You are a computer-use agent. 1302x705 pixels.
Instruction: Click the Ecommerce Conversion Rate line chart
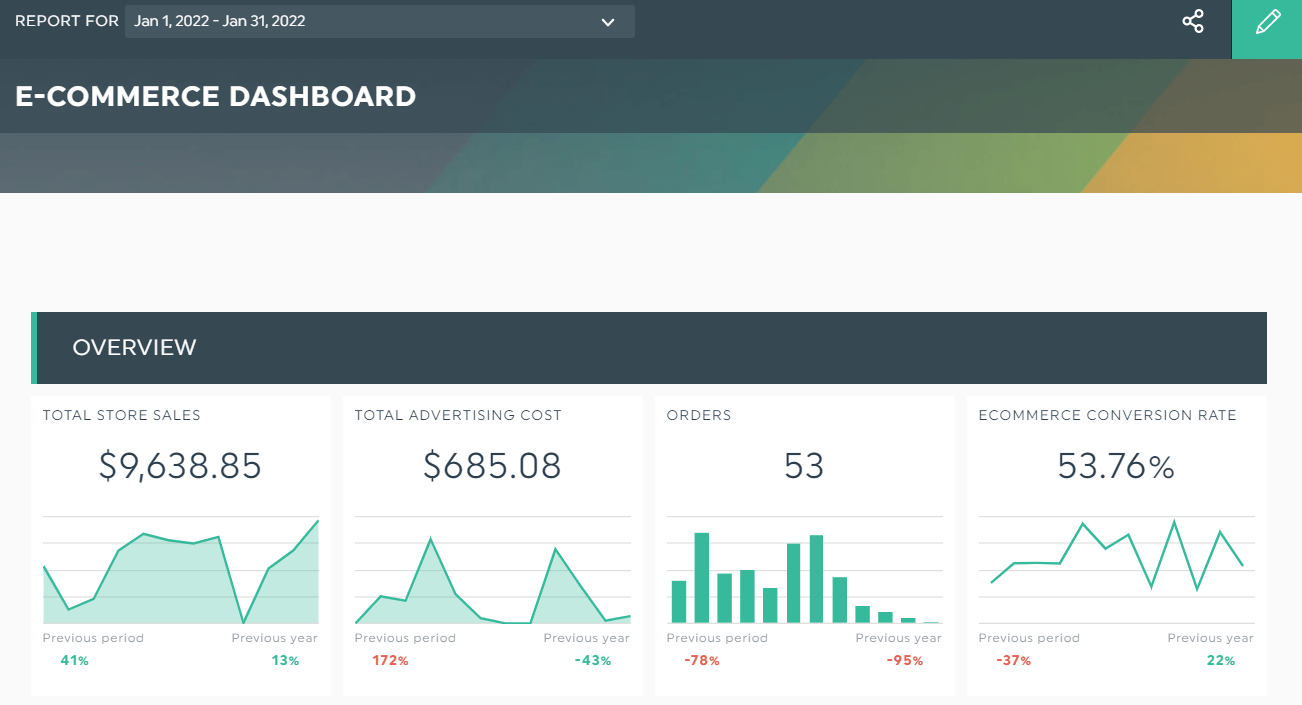[1116, 560]
